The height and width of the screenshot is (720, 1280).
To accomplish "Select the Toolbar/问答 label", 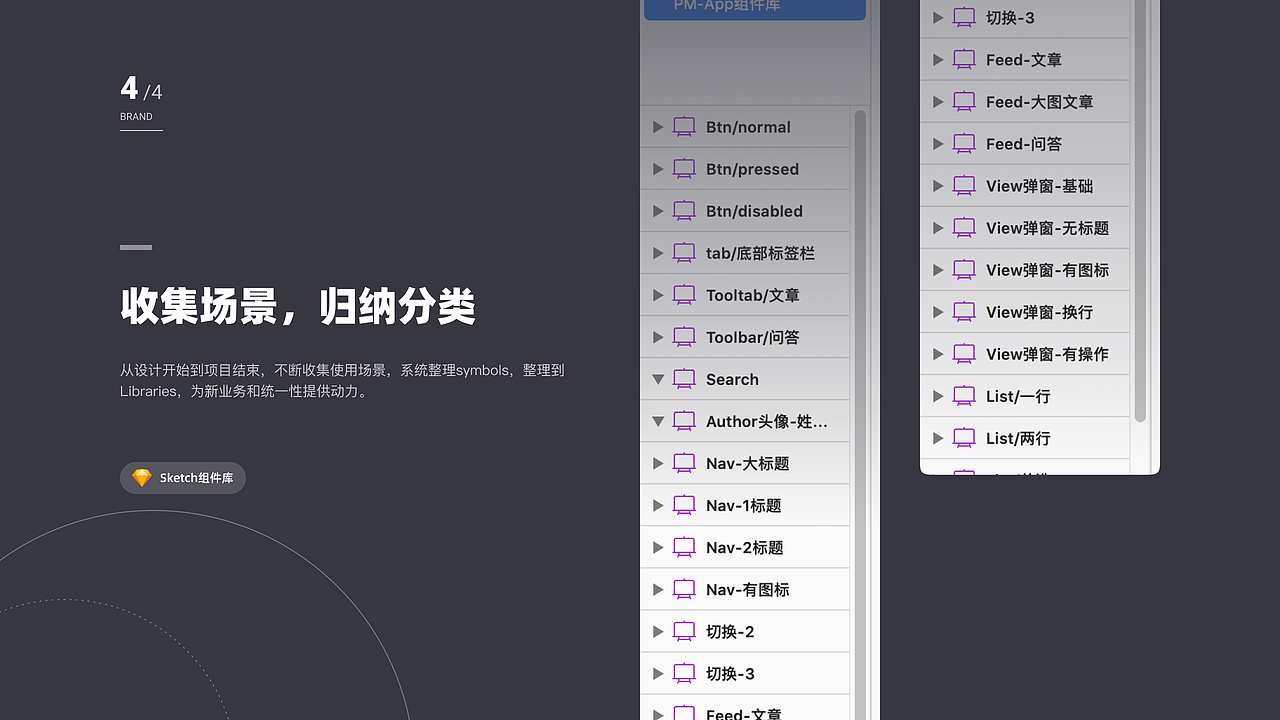I will pos(752,337).
